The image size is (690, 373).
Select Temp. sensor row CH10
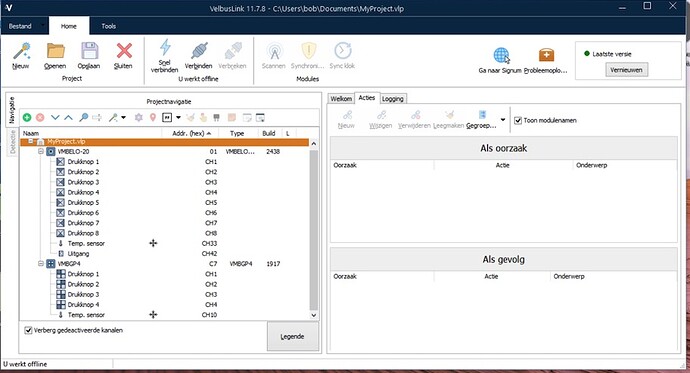165,315
